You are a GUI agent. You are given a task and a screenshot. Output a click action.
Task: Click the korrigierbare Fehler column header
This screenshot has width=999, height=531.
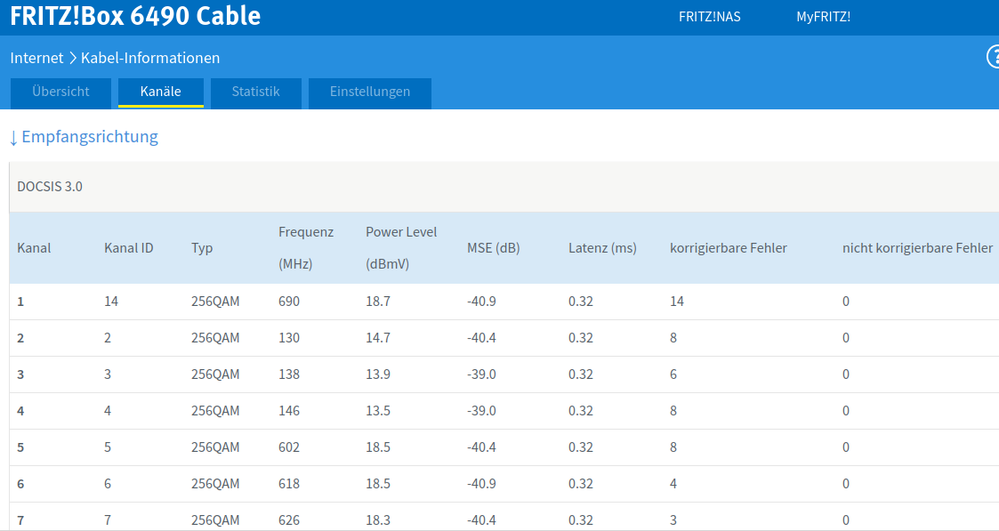[x=728, y=248]
